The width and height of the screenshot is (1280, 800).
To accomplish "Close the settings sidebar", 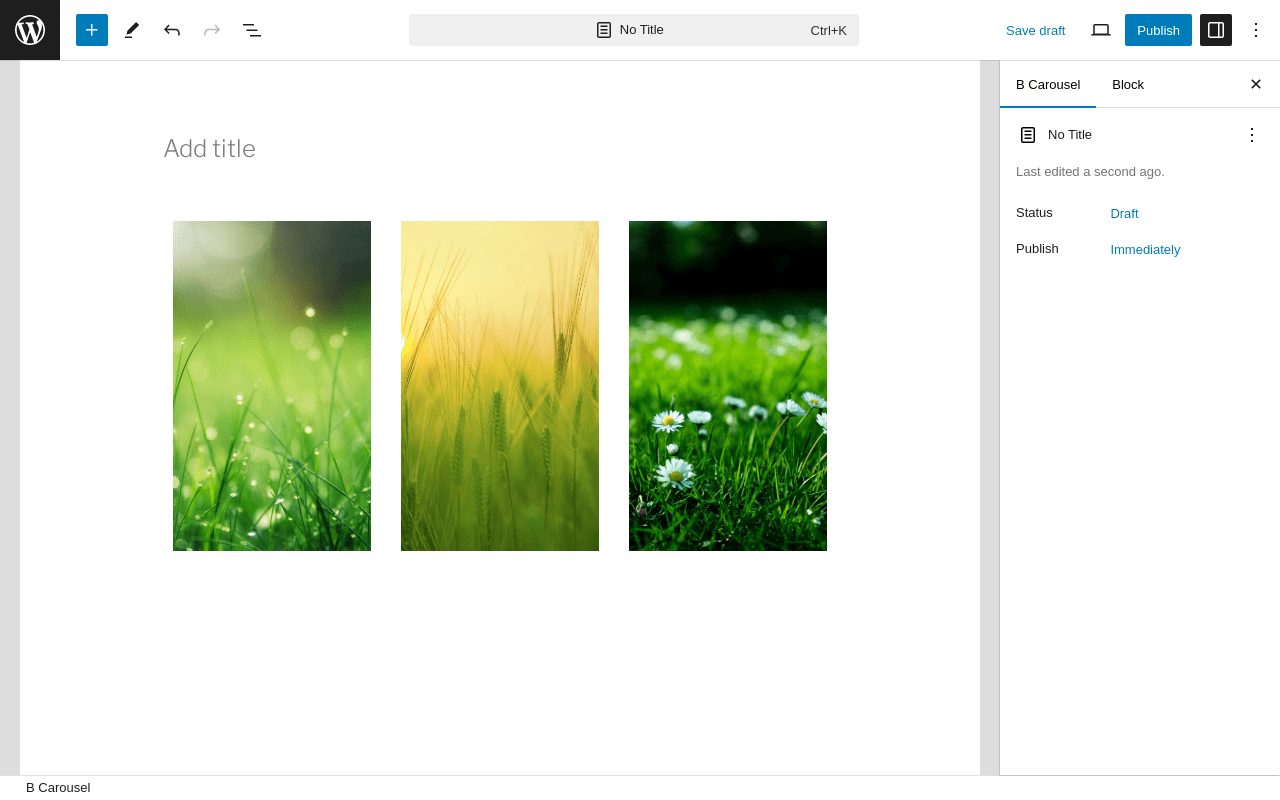I will pyautogui.click(x=1256, y=84).
